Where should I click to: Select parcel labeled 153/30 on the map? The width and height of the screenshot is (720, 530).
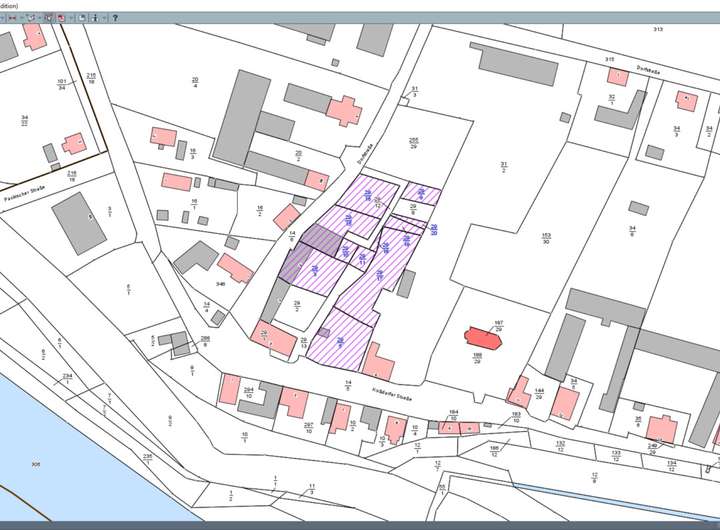click(546, 236)
